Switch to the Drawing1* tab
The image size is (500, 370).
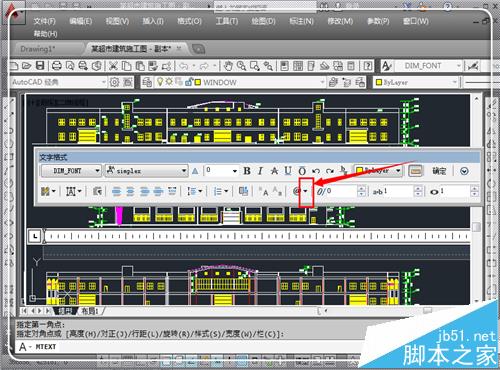pyautogui.click(x=38, y=49)
